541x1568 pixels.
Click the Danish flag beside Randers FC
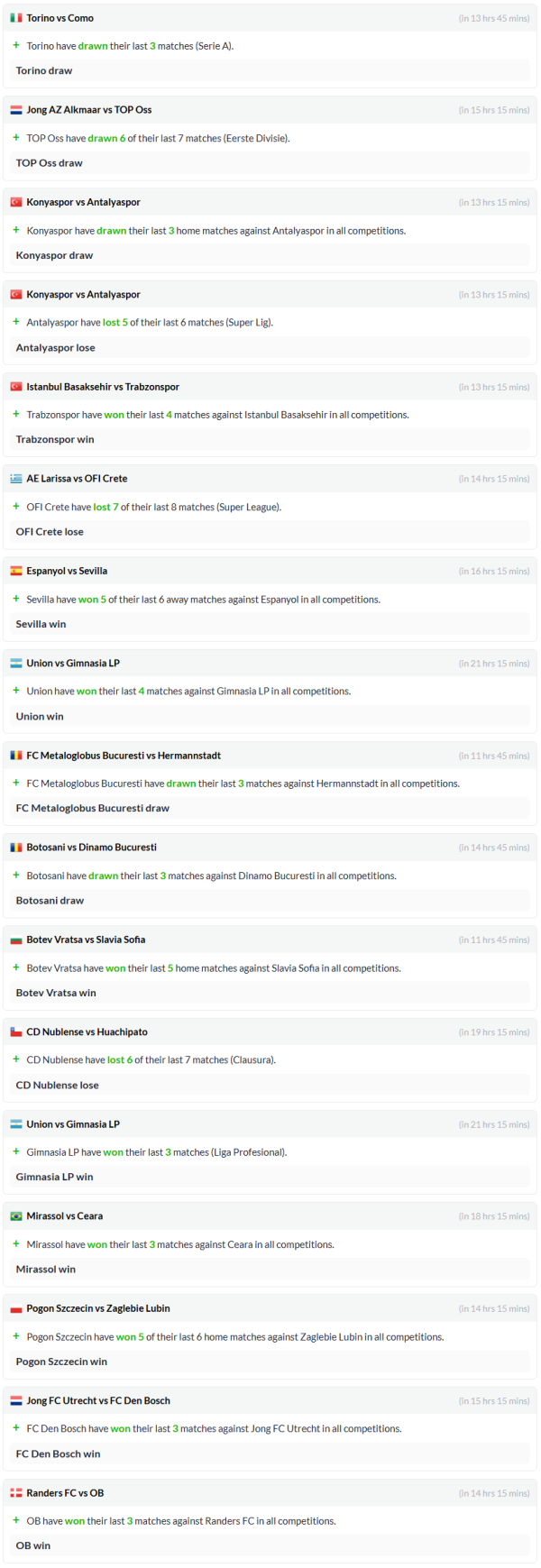click(16, 1493)
